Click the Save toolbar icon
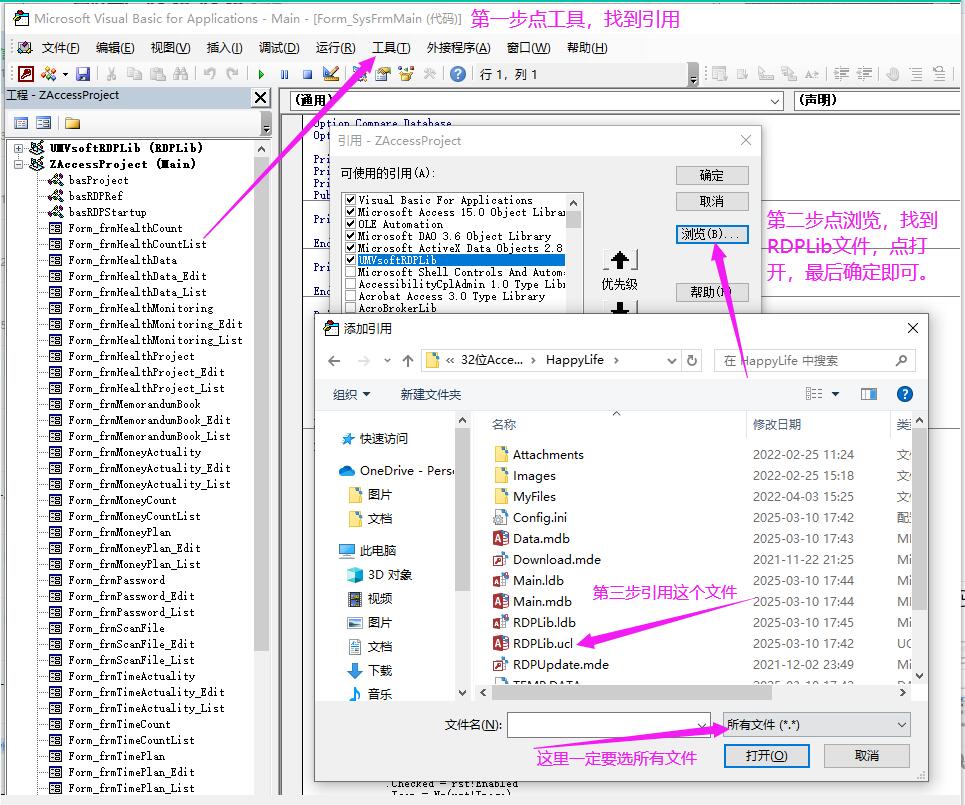Image resolution: width=965 pixels, height=805 pixels. (x=83, y=74)
